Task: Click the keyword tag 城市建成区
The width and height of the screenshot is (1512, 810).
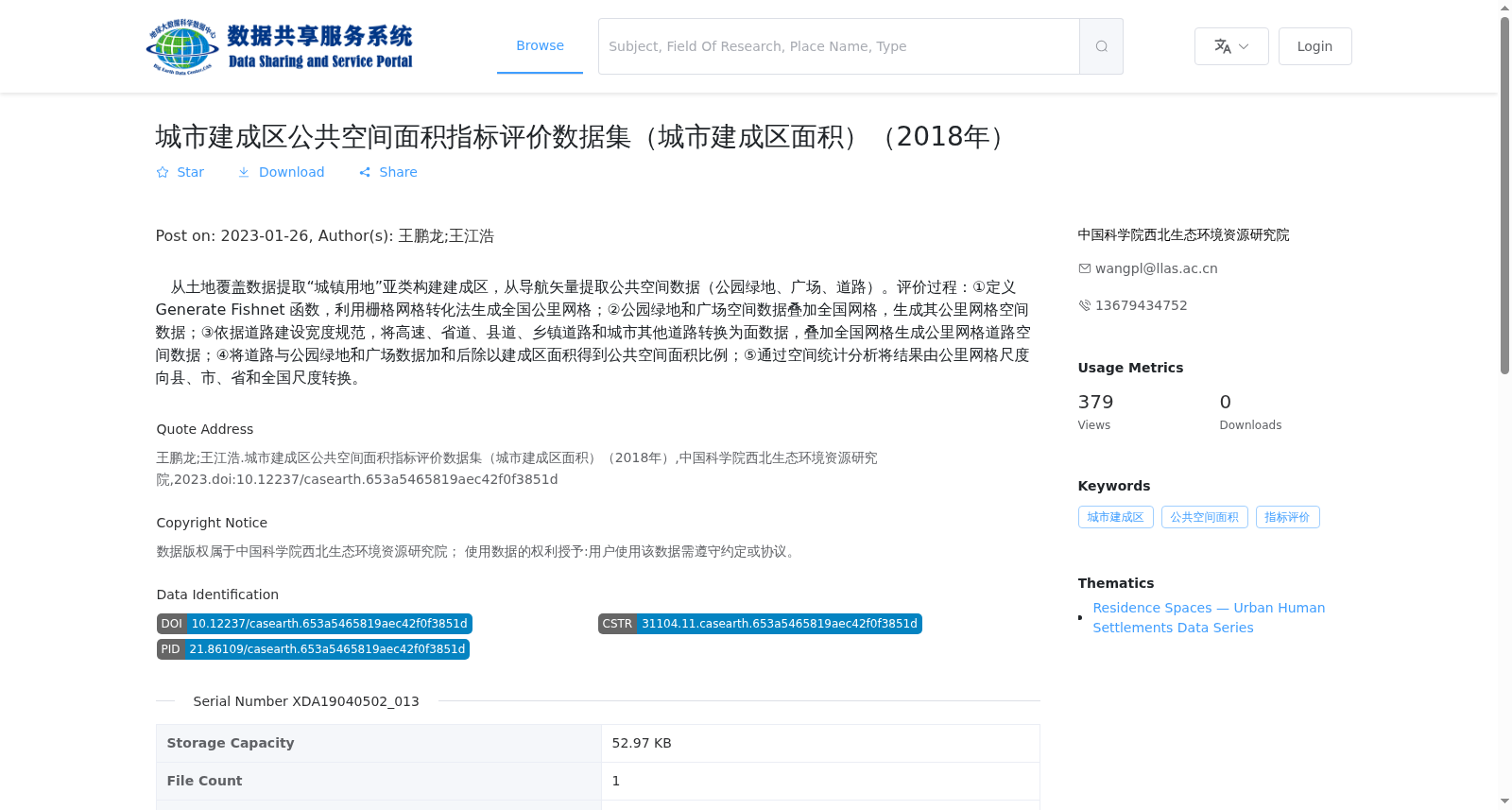Action: pyautogui.click(x=1115, y=517)
